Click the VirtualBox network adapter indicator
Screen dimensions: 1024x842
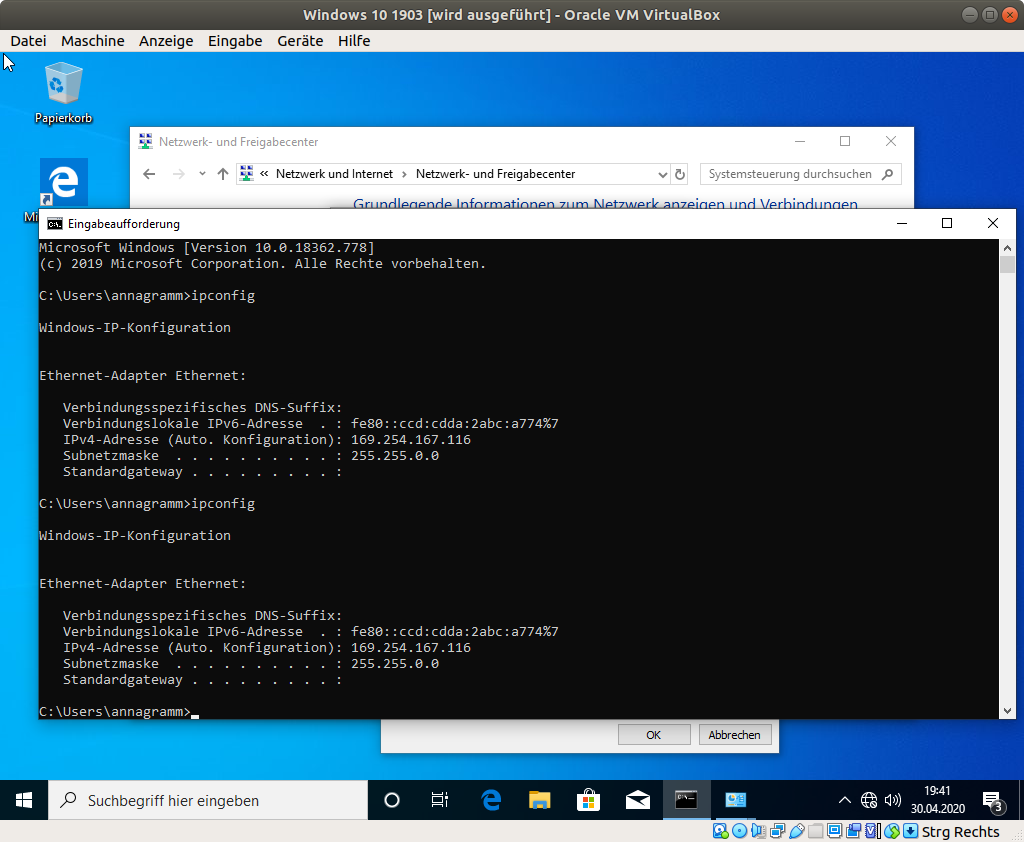click(777, 831)
